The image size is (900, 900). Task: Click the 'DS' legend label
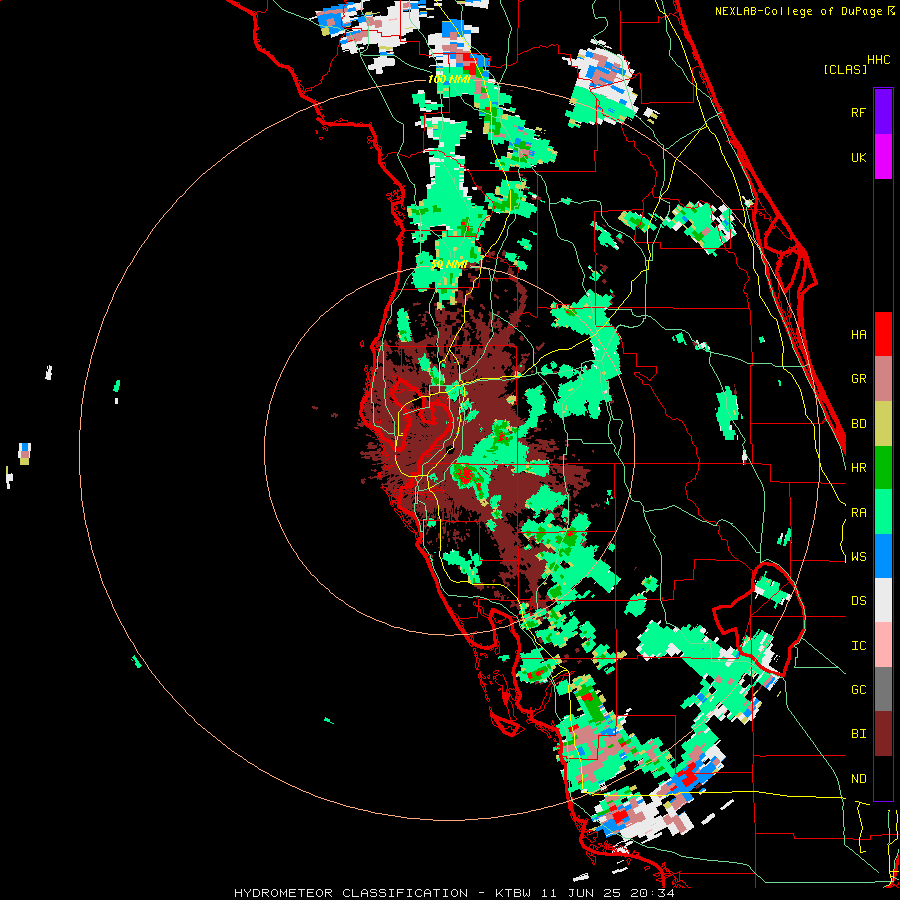tap(858, 601)
